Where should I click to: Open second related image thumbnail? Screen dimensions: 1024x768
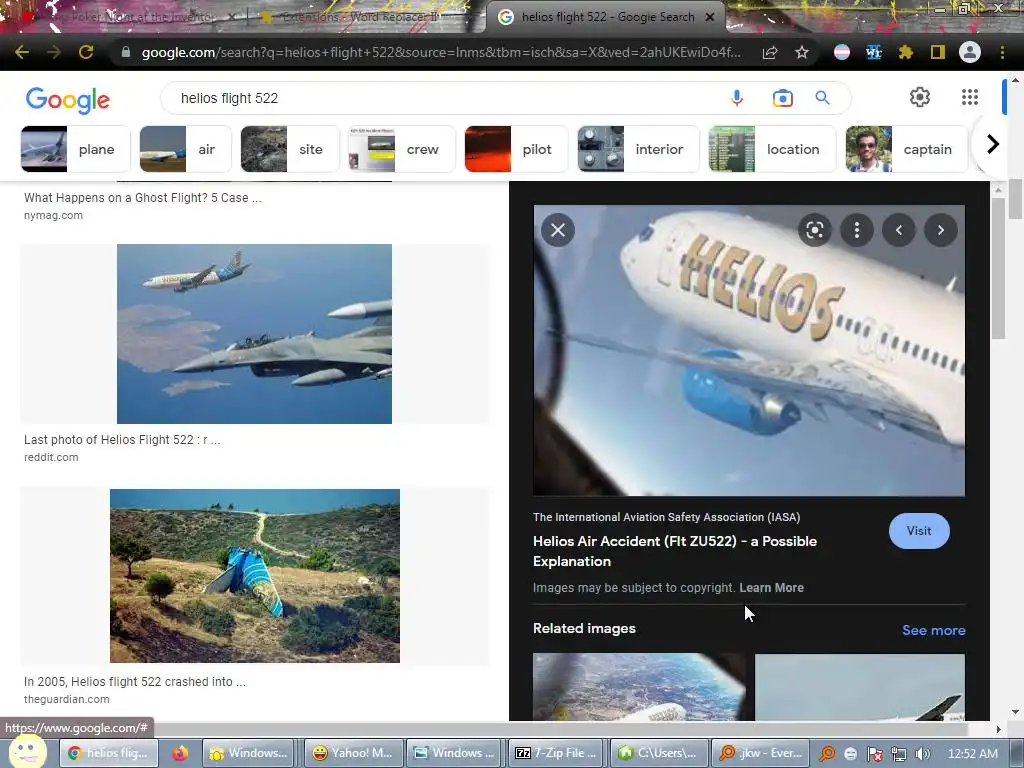[859, 687]
